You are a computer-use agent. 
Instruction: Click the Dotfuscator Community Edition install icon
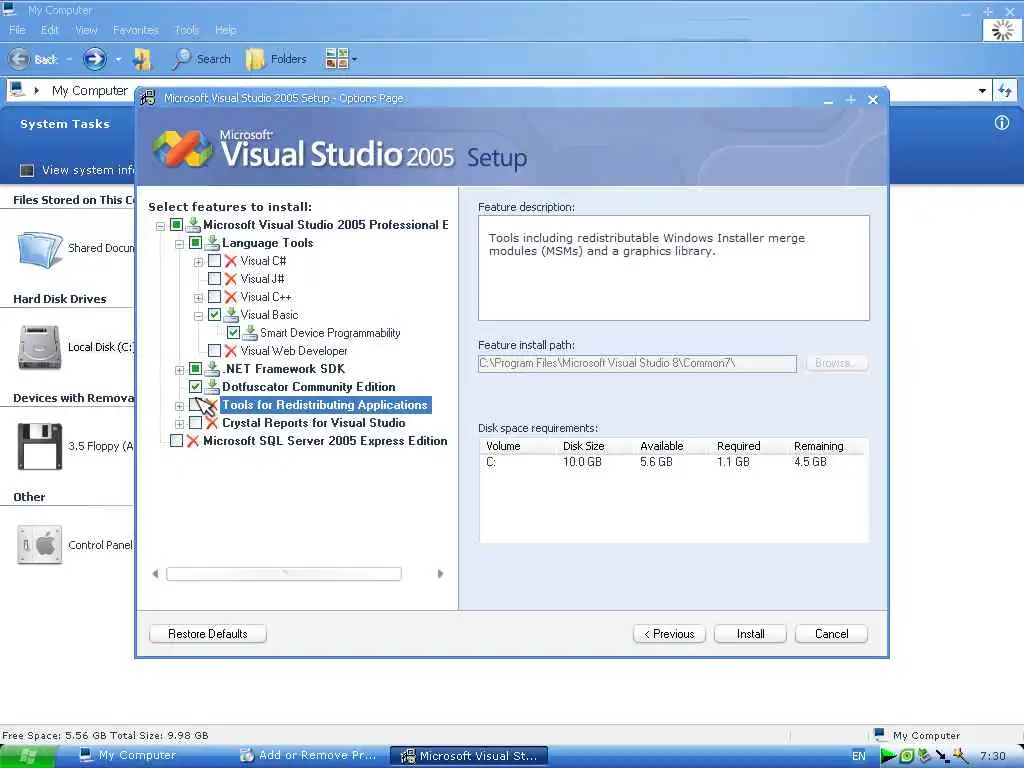coord(212,387)
